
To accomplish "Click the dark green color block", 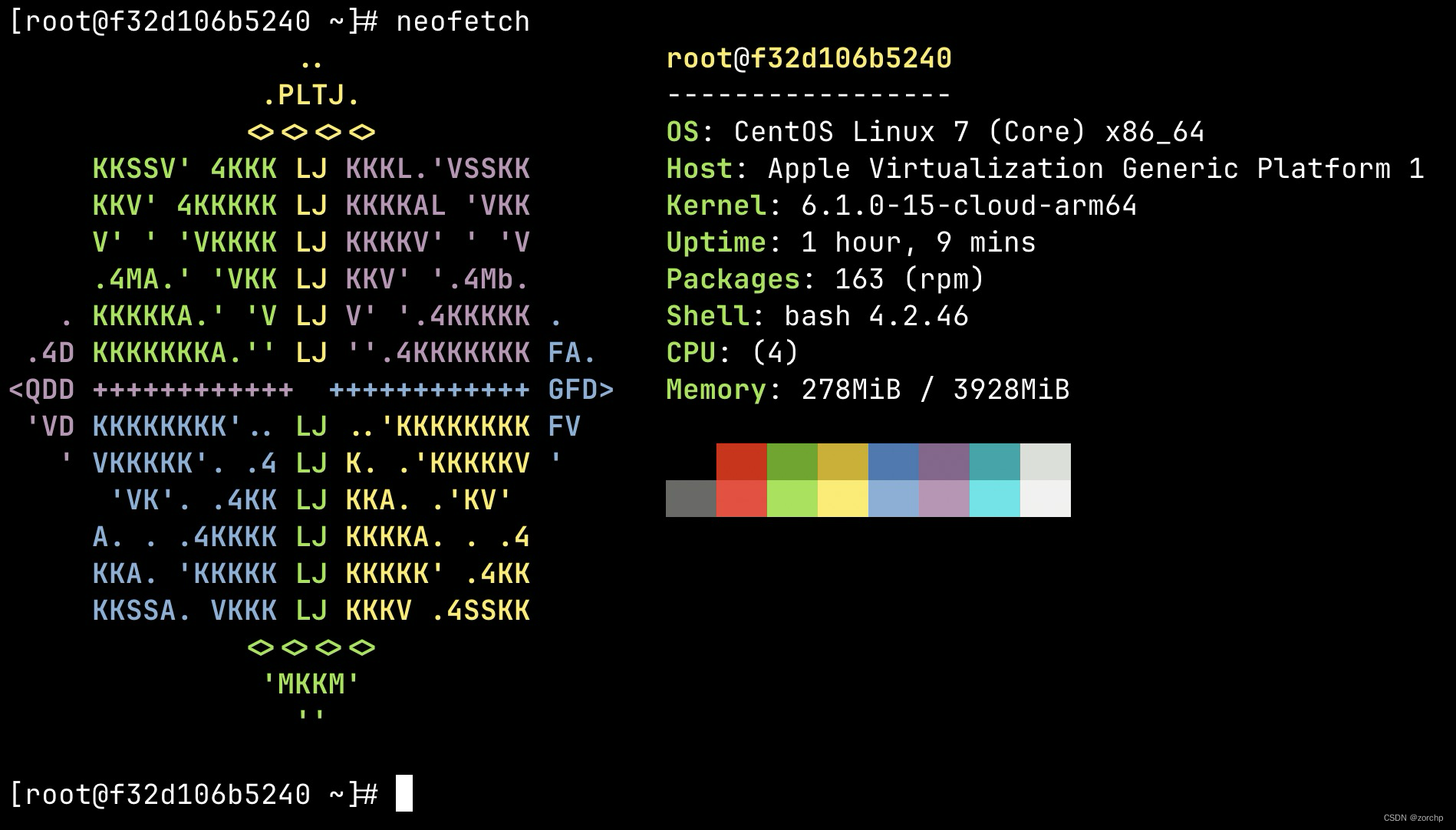I will [792, 462].
